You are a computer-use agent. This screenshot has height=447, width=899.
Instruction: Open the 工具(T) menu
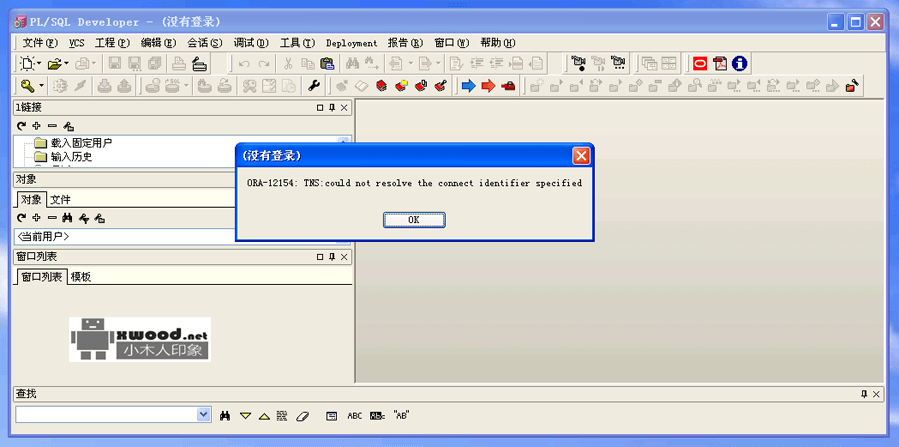(x=298, y=43)
